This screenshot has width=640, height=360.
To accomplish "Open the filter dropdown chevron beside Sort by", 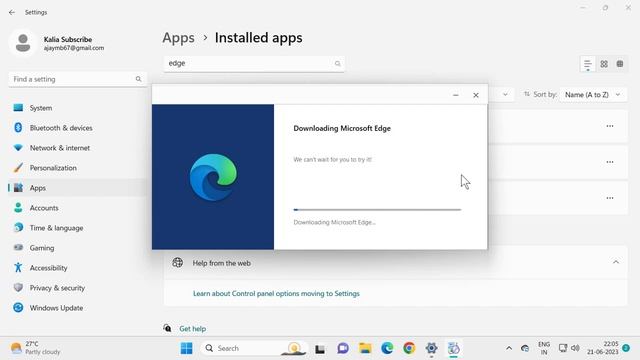I will click(505, 95).
